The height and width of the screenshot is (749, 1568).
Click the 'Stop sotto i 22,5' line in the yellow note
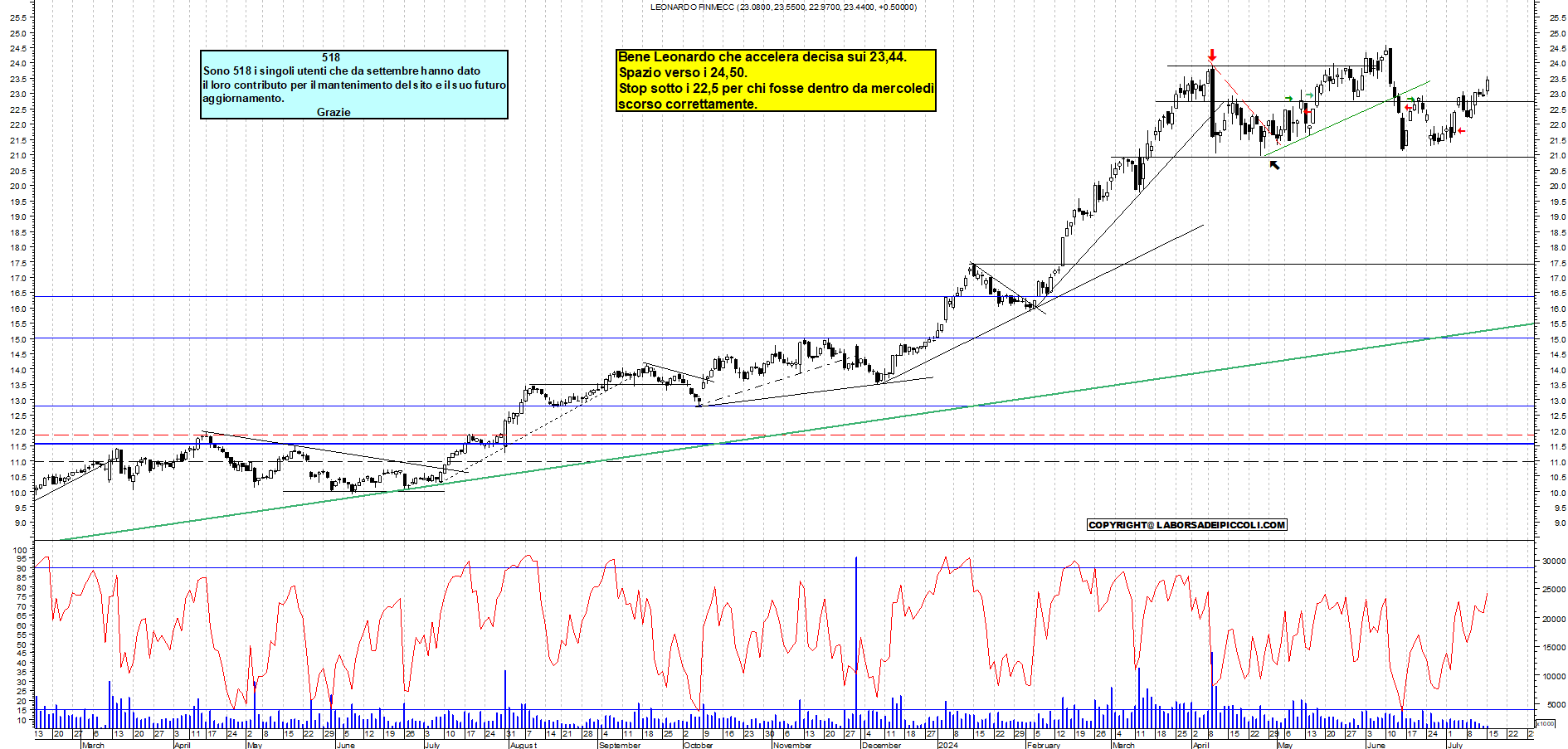pos(776,88)
